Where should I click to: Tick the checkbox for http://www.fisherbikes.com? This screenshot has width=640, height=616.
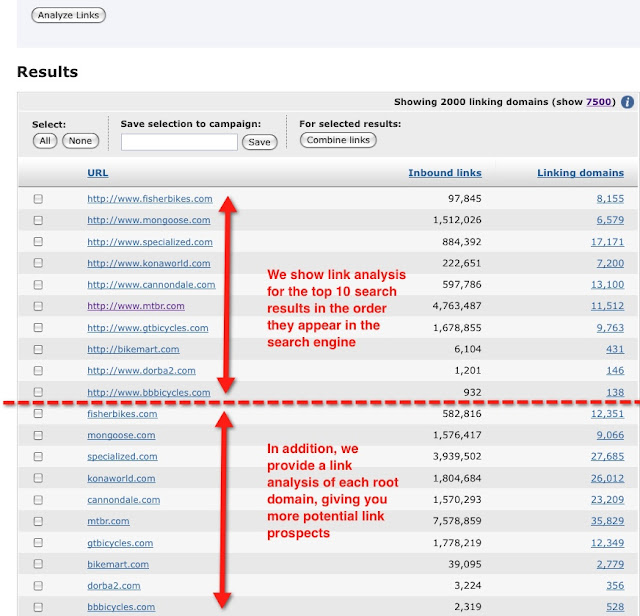coord(39,199)
